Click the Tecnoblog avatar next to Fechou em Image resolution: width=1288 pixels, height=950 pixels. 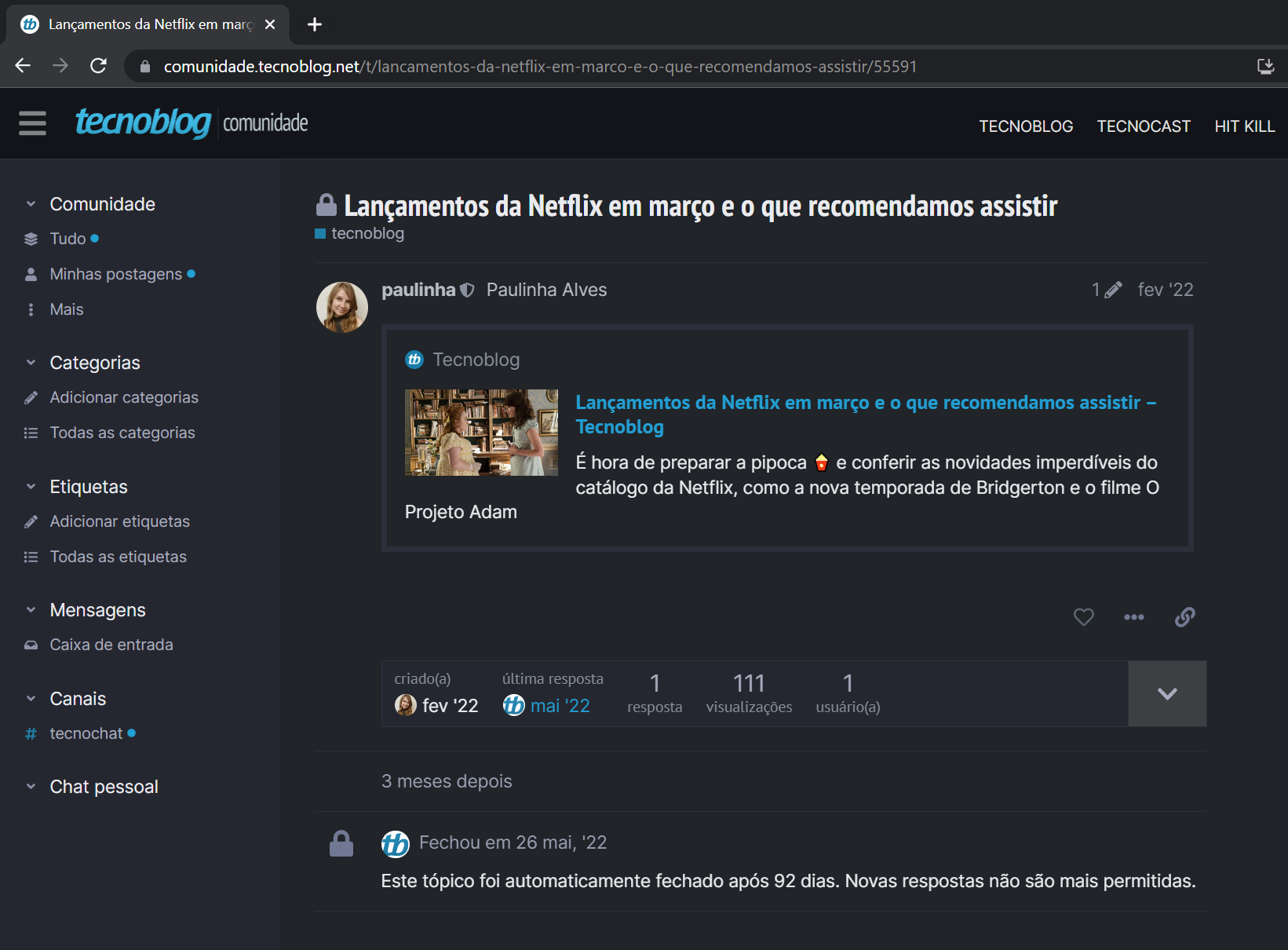pyautogui.click(x=395, y=843)
